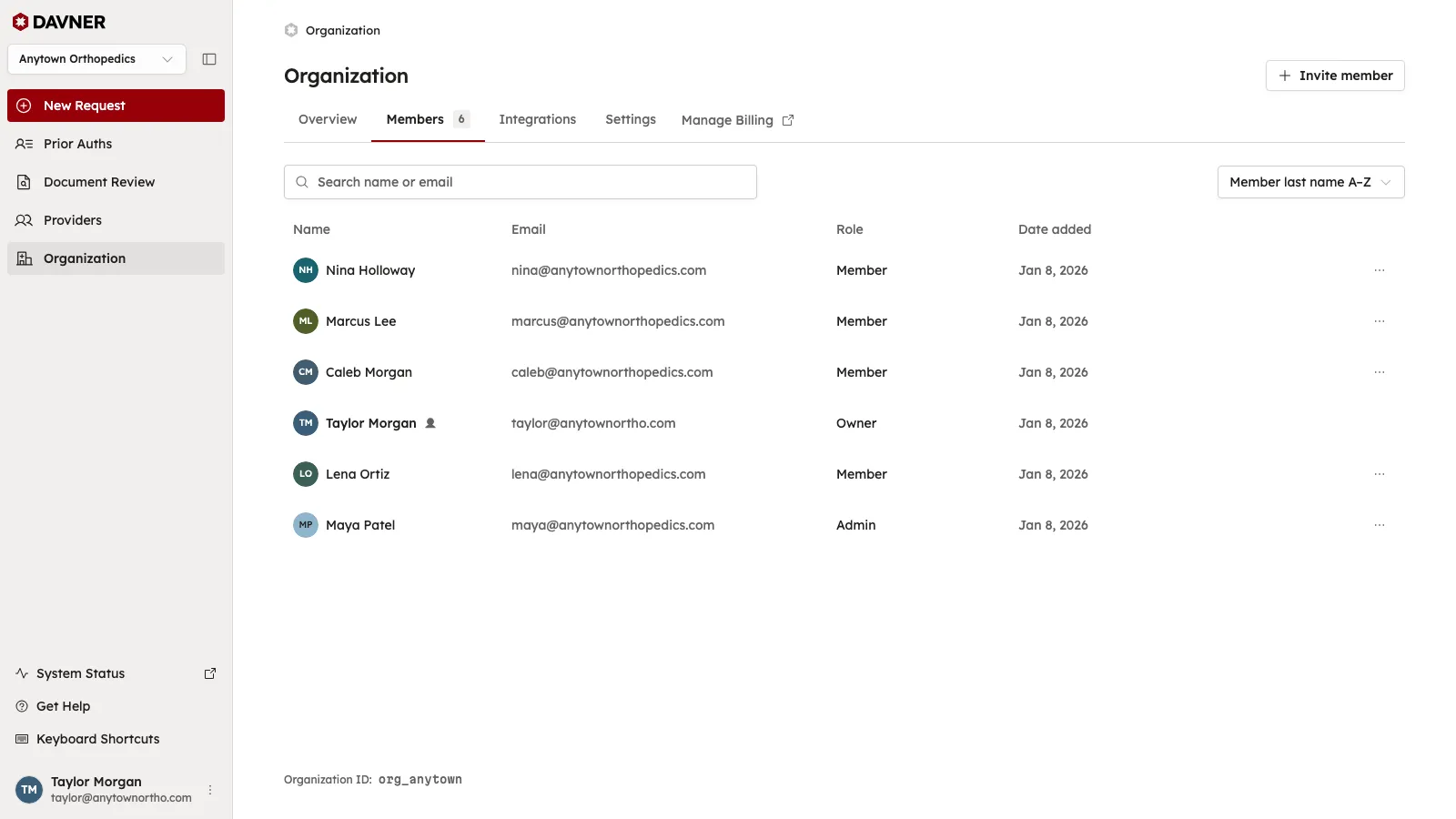Open row actions for Lena Ortiz

point(1380,474)
